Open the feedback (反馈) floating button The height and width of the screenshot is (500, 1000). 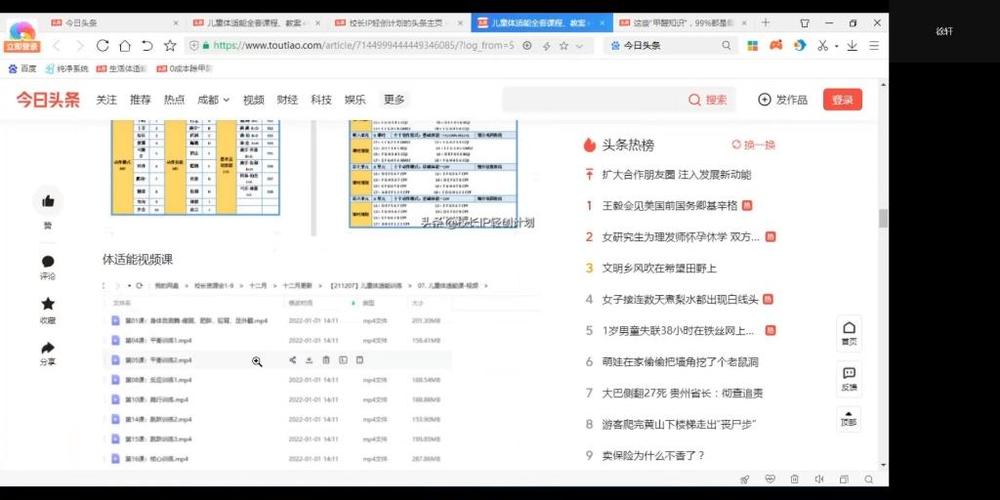tap(849, 379)
